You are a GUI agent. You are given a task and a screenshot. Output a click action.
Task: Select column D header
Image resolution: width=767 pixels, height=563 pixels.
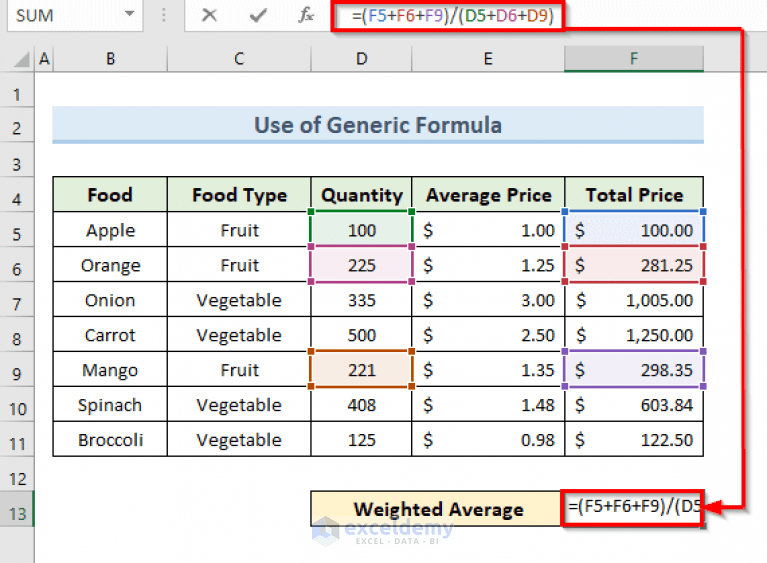point(361,59)
